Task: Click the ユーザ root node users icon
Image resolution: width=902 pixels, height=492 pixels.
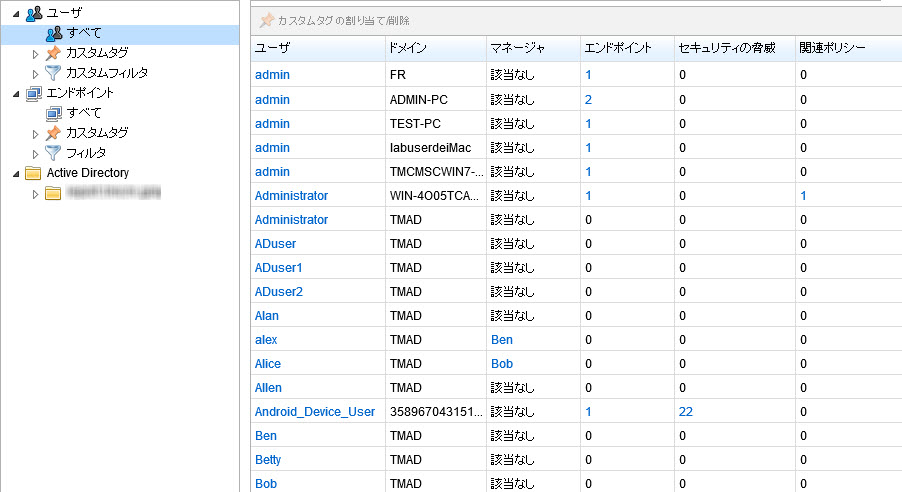Action: pos(35,13)
